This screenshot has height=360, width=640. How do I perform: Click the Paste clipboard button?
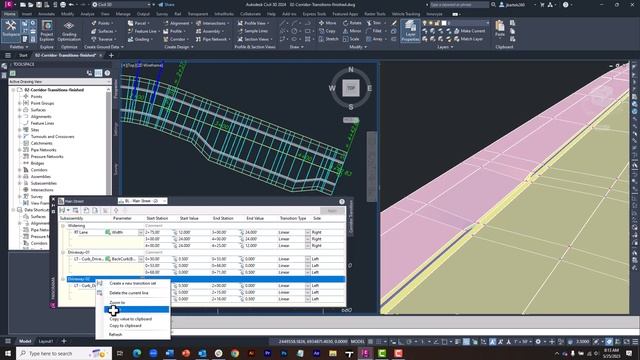[500, 29]
